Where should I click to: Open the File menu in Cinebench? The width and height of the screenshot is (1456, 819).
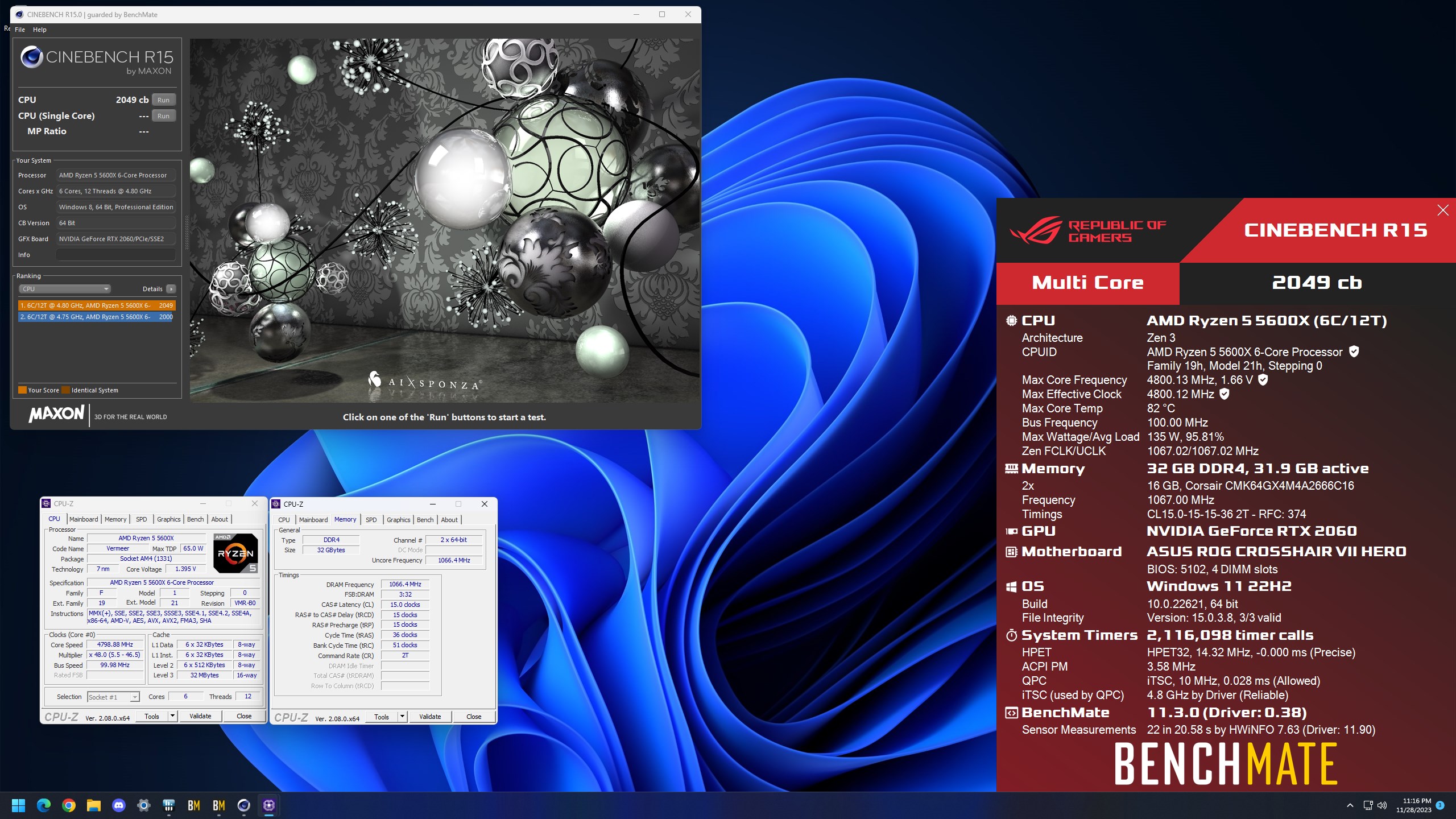click(20, 30)
